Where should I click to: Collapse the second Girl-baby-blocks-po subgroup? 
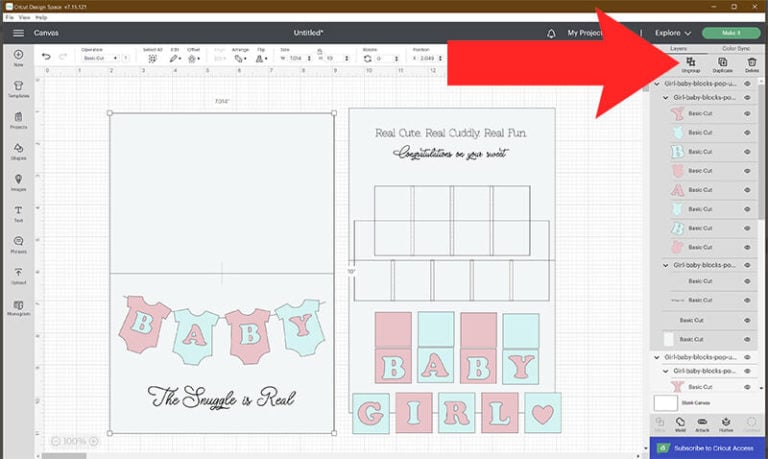665,265
